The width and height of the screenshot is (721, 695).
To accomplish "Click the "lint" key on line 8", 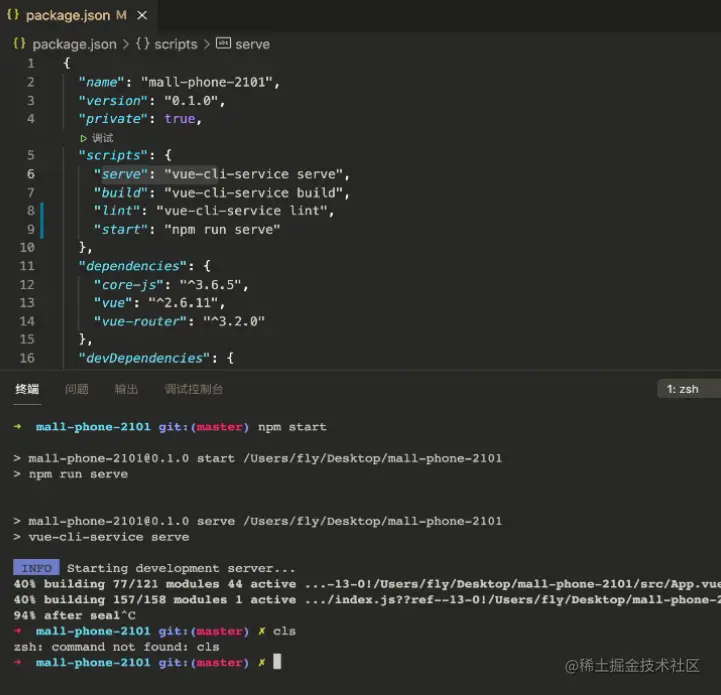I will pyautogui.click(x=117, y=211).
